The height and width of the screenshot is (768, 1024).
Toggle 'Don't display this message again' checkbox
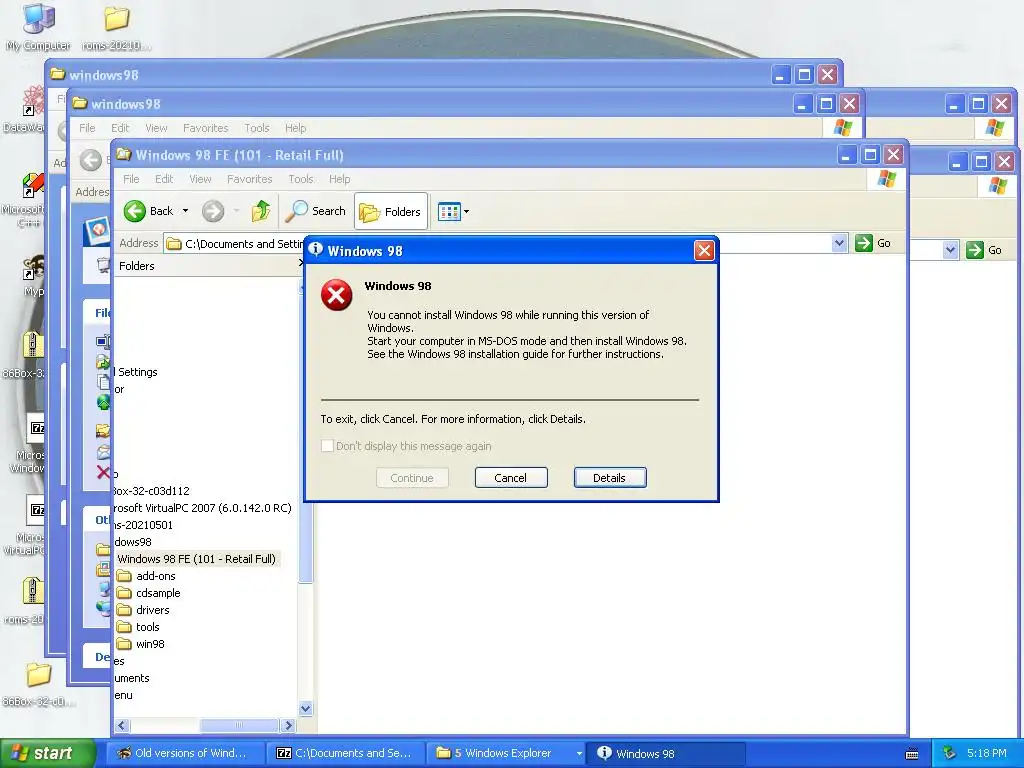pyautogui.click(x=327, y=446)
